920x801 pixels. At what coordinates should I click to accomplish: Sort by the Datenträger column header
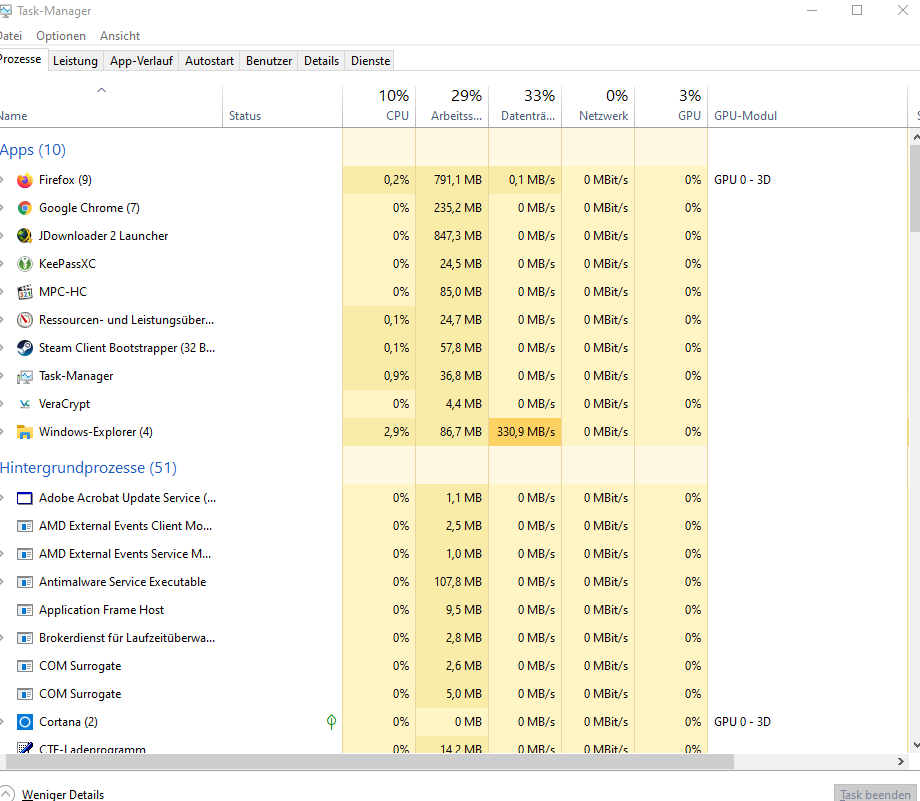point(525,106)
